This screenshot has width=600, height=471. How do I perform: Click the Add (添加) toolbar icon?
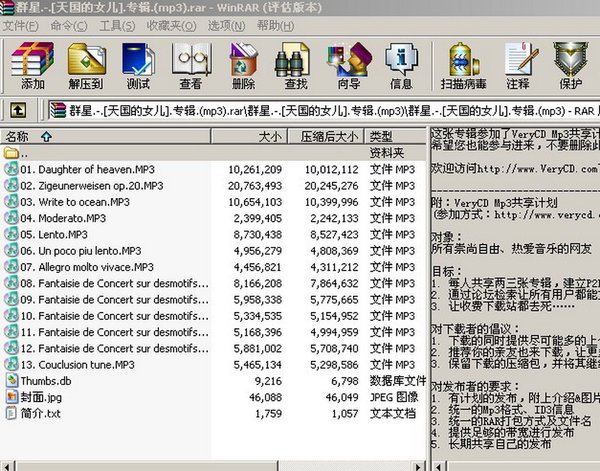[x=33, y=59]
